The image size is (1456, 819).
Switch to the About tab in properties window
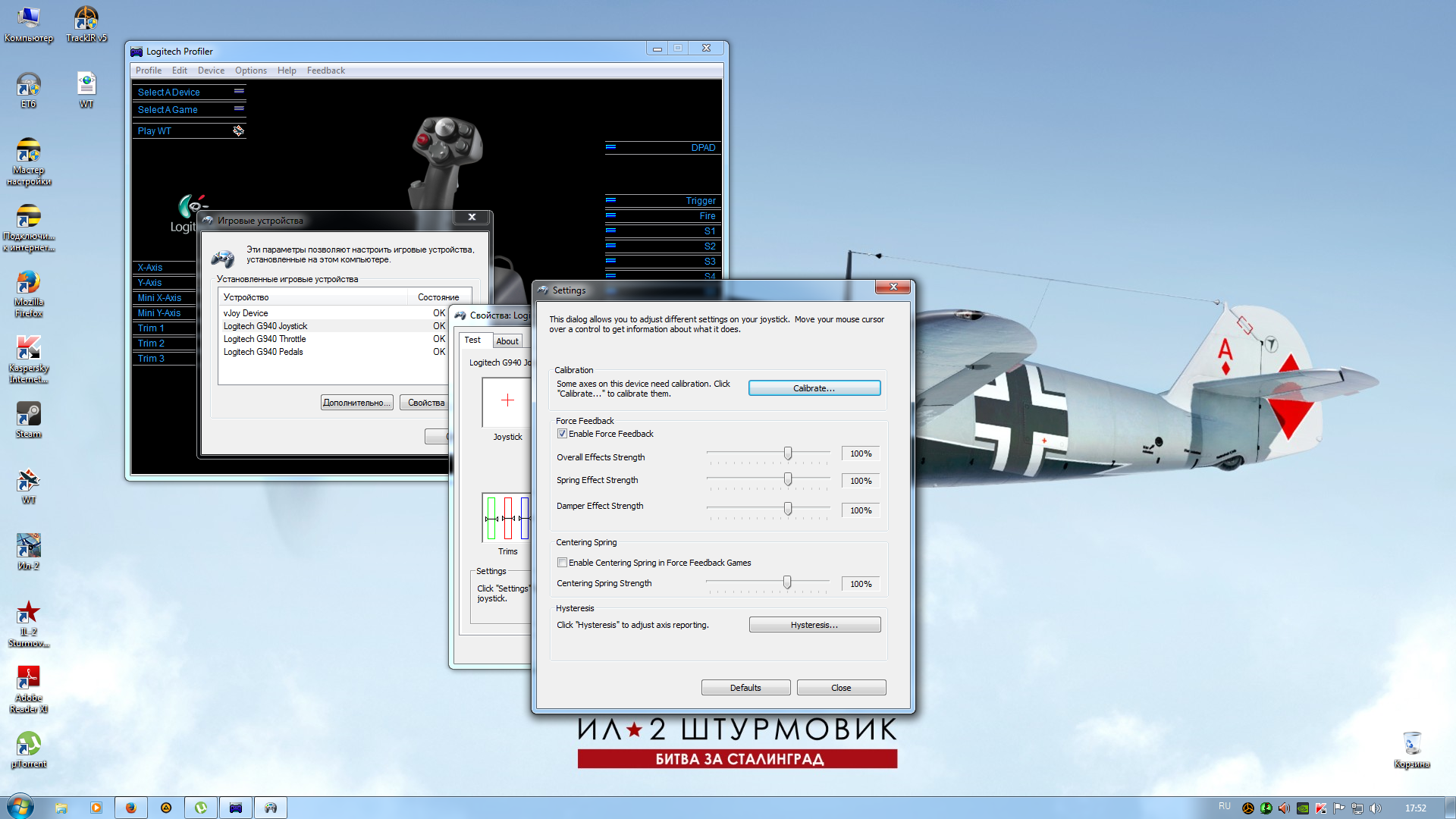(507, 341)
